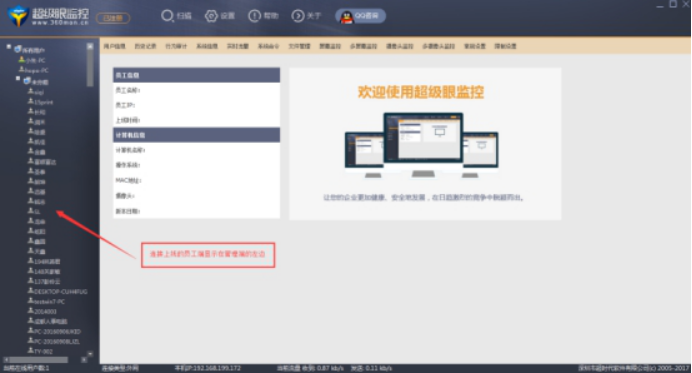This screenshot has width=692, height=373.
Task: Click the user icon beside 2014003
Action: click(x=30, y=311)
